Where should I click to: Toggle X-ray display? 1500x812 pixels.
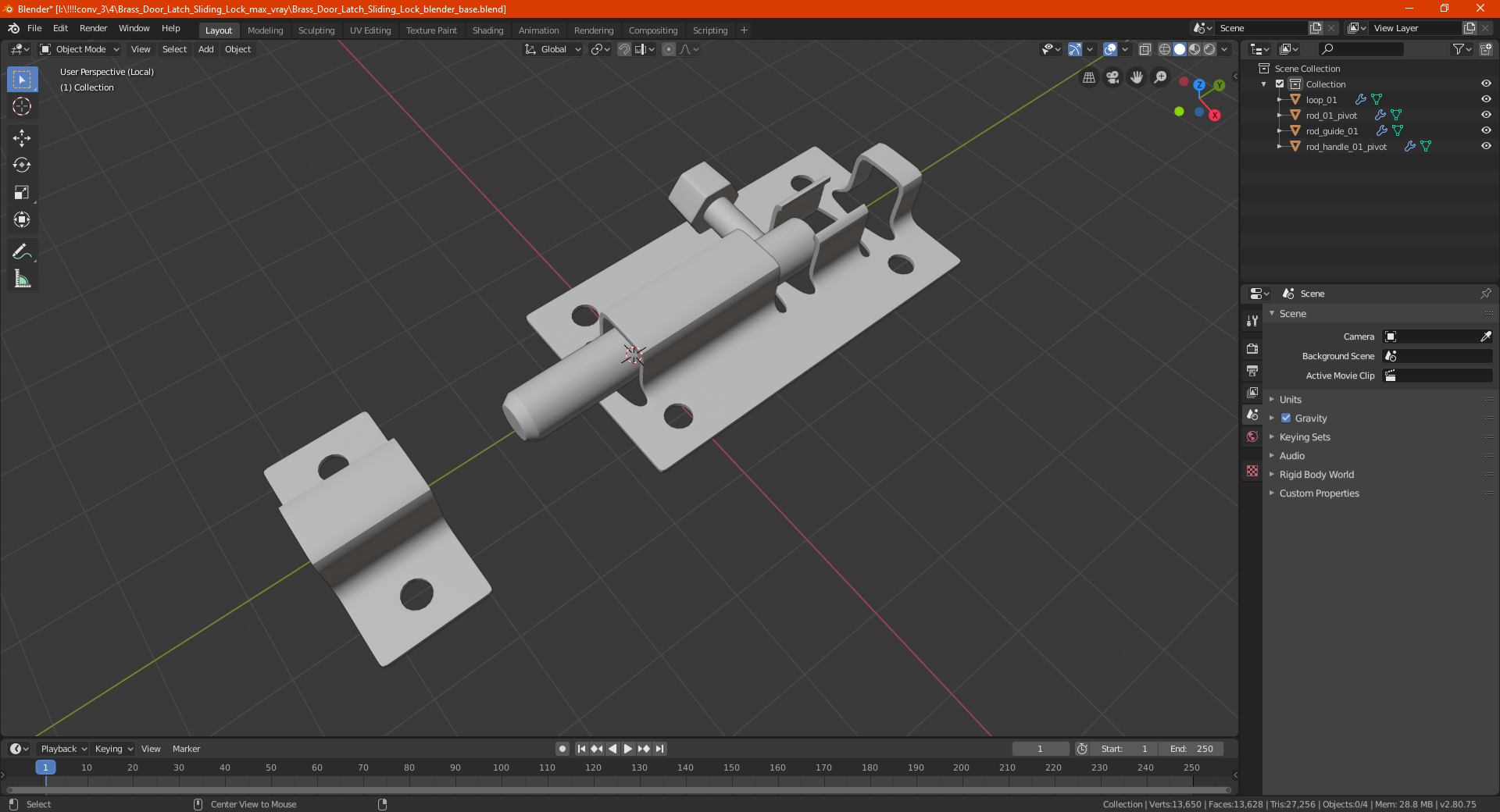coord(1145,49)
